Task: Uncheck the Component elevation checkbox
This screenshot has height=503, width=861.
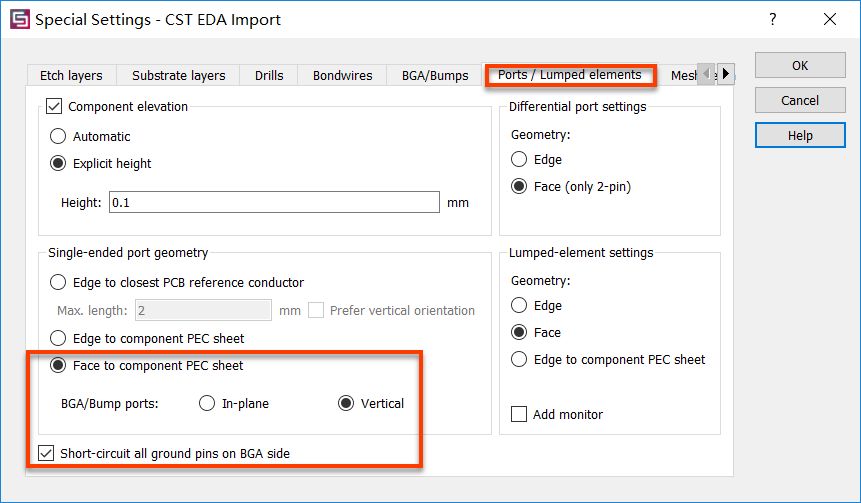Action: pyautogui.click(x=54, y=106)
